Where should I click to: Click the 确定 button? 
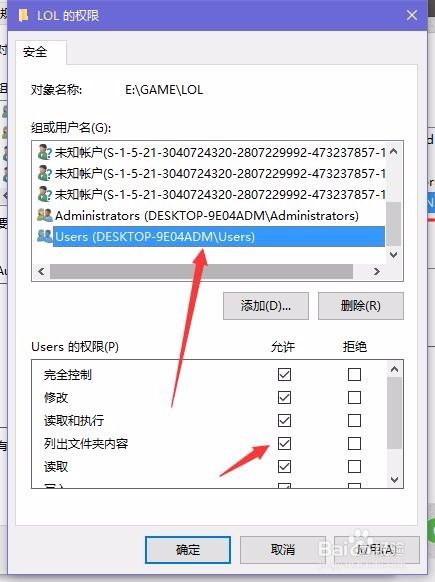coord(188,549)
